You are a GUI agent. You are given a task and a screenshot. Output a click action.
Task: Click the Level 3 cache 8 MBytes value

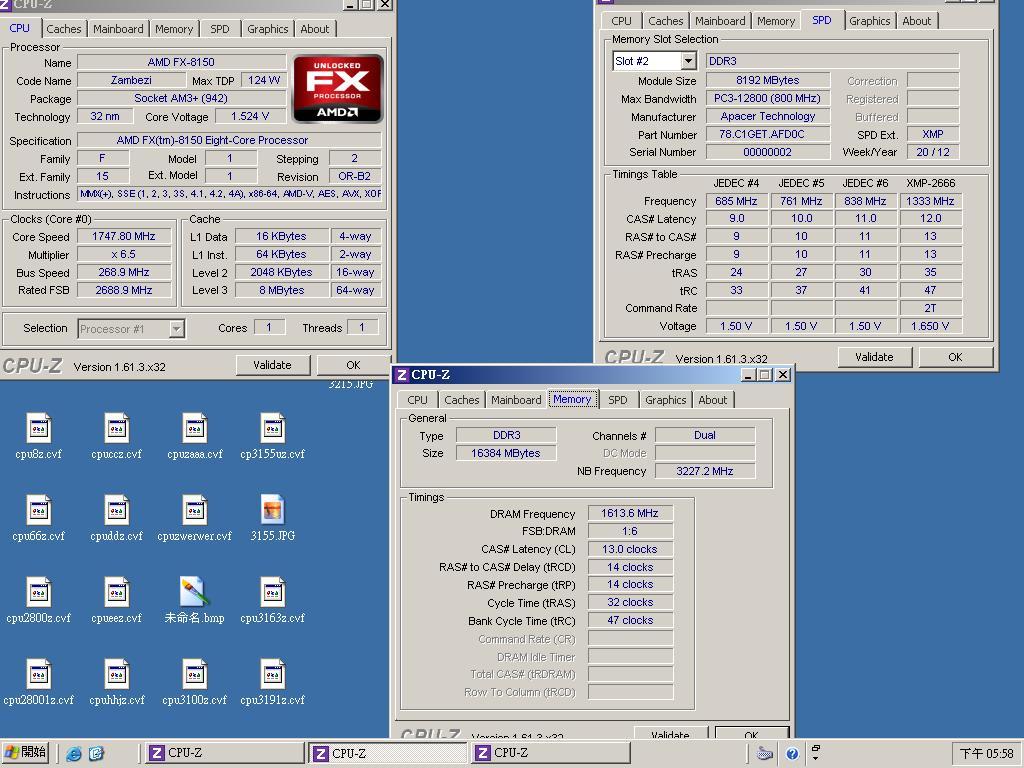[281, 290]
